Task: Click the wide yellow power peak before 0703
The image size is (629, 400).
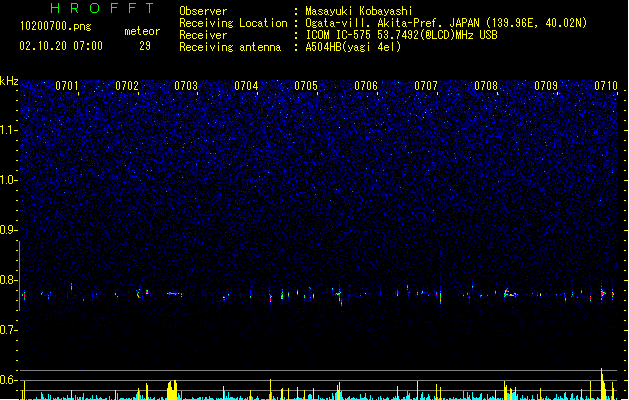Action: pyautogui.click(x=172, y=390)
